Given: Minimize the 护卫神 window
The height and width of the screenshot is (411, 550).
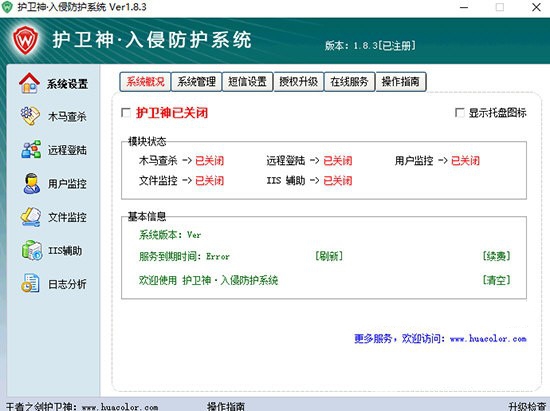Looking at the screenshot, I should click(x=464, y=7).
